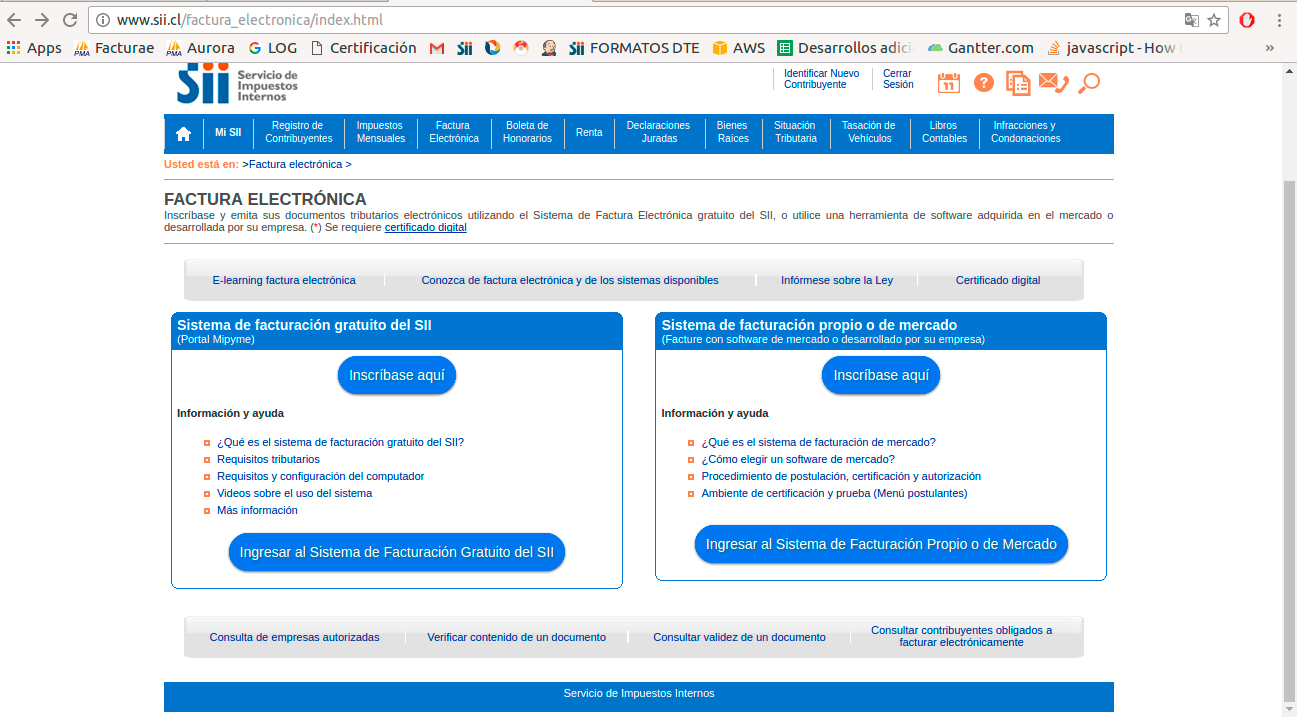Click the FACTURA ELECTRÓNICA page heading
This screenshot has width=1297, height=717.
pyautogui.click(x=265, y=199)
